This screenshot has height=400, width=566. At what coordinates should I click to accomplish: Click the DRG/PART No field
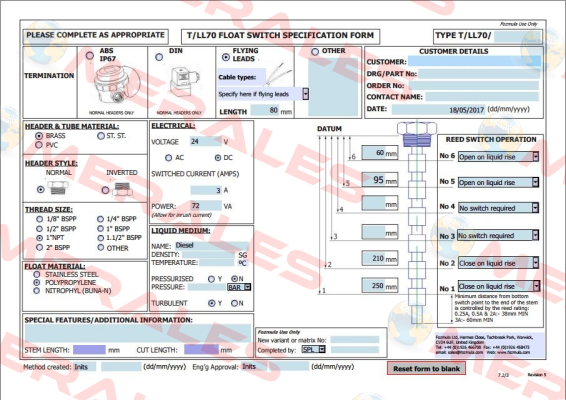pos(479,74)
